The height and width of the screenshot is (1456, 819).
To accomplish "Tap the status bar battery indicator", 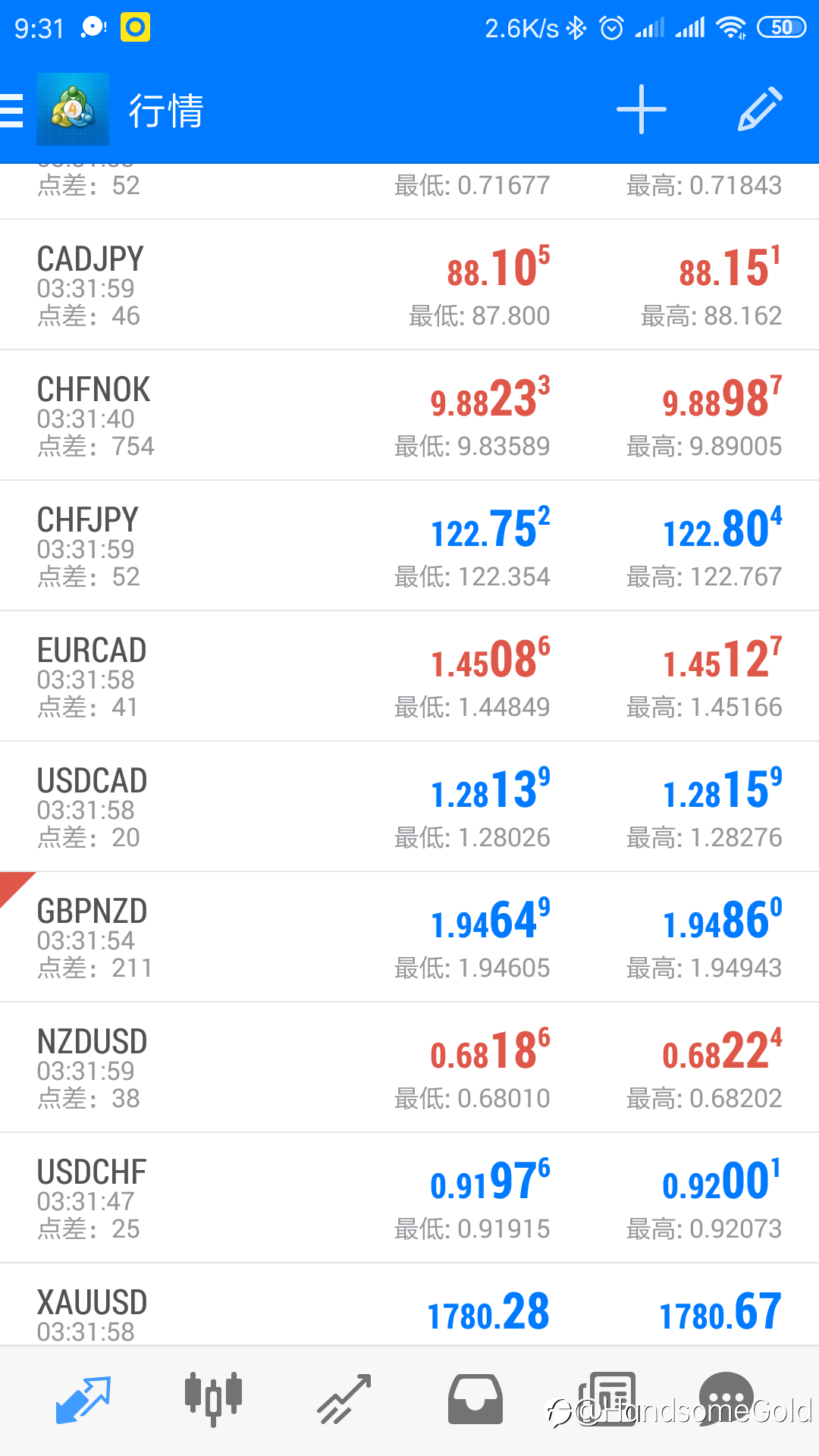I will pyautogui.click(x=782, y=28).
